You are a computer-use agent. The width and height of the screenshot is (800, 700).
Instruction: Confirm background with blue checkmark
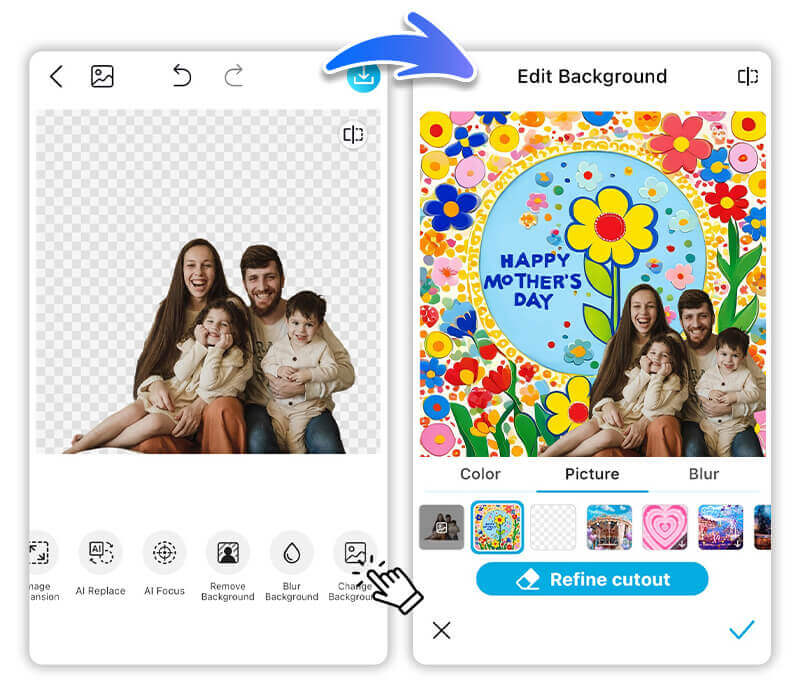coord(741,630)
